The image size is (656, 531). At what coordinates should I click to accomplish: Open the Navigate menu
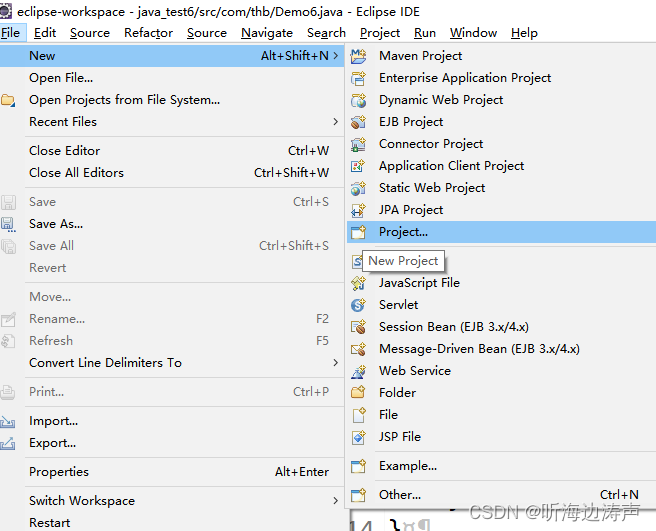pos(267,33)
